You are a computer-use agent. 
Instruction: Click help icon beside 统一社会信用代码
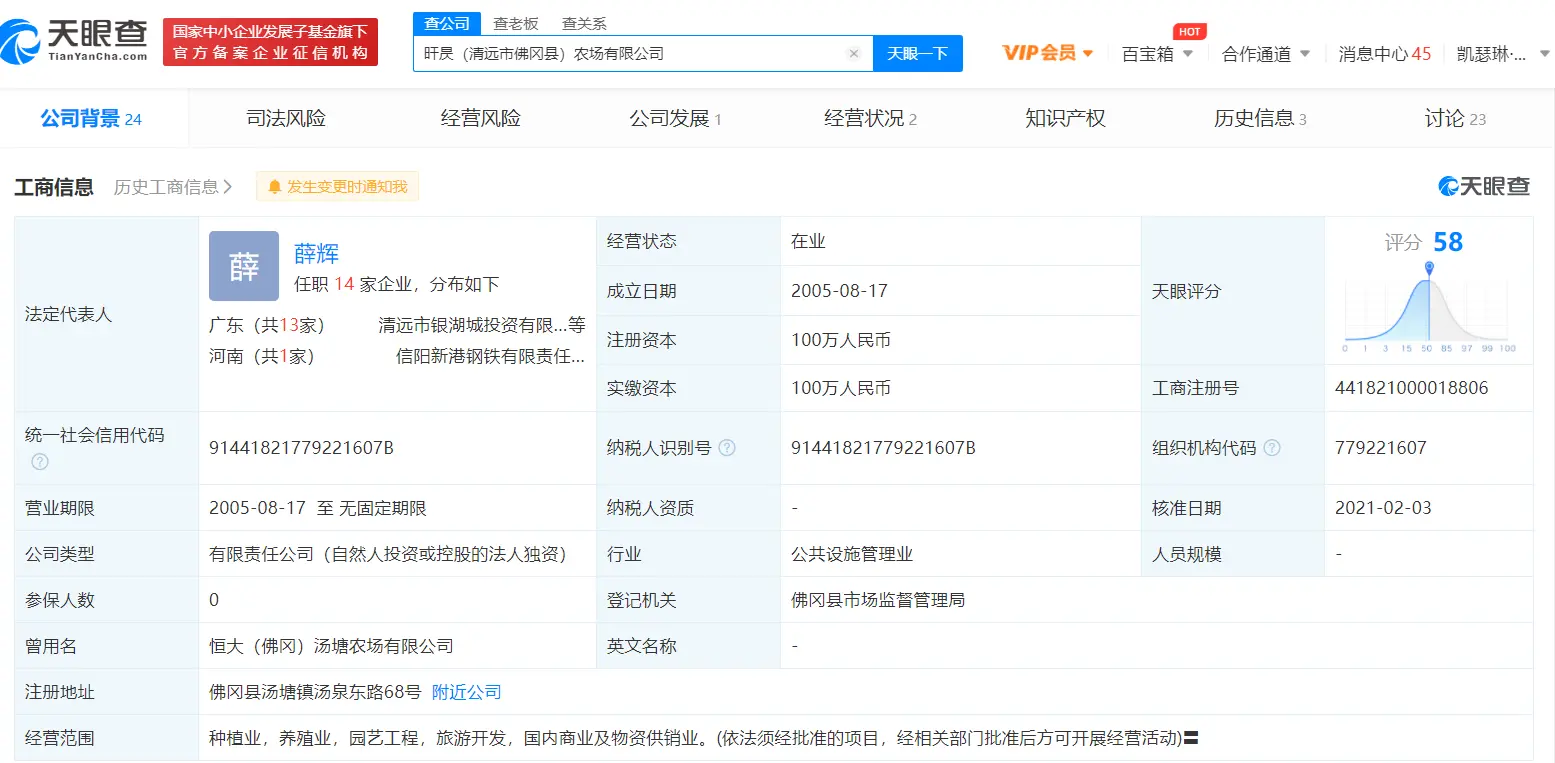click(x=40, y=462)
